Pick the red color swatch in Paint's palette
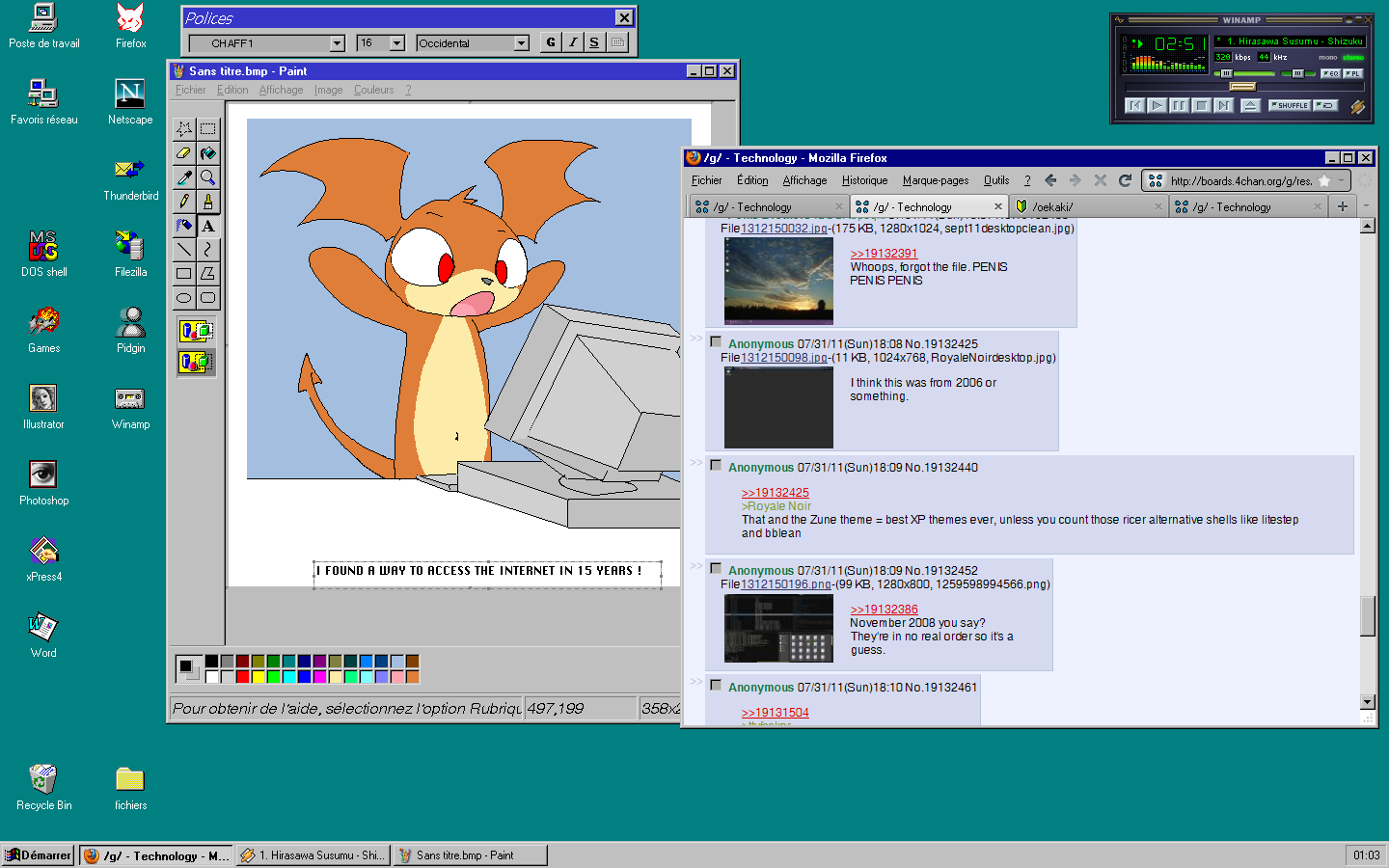Screen dimensions: 1389x868 point(242,677)
